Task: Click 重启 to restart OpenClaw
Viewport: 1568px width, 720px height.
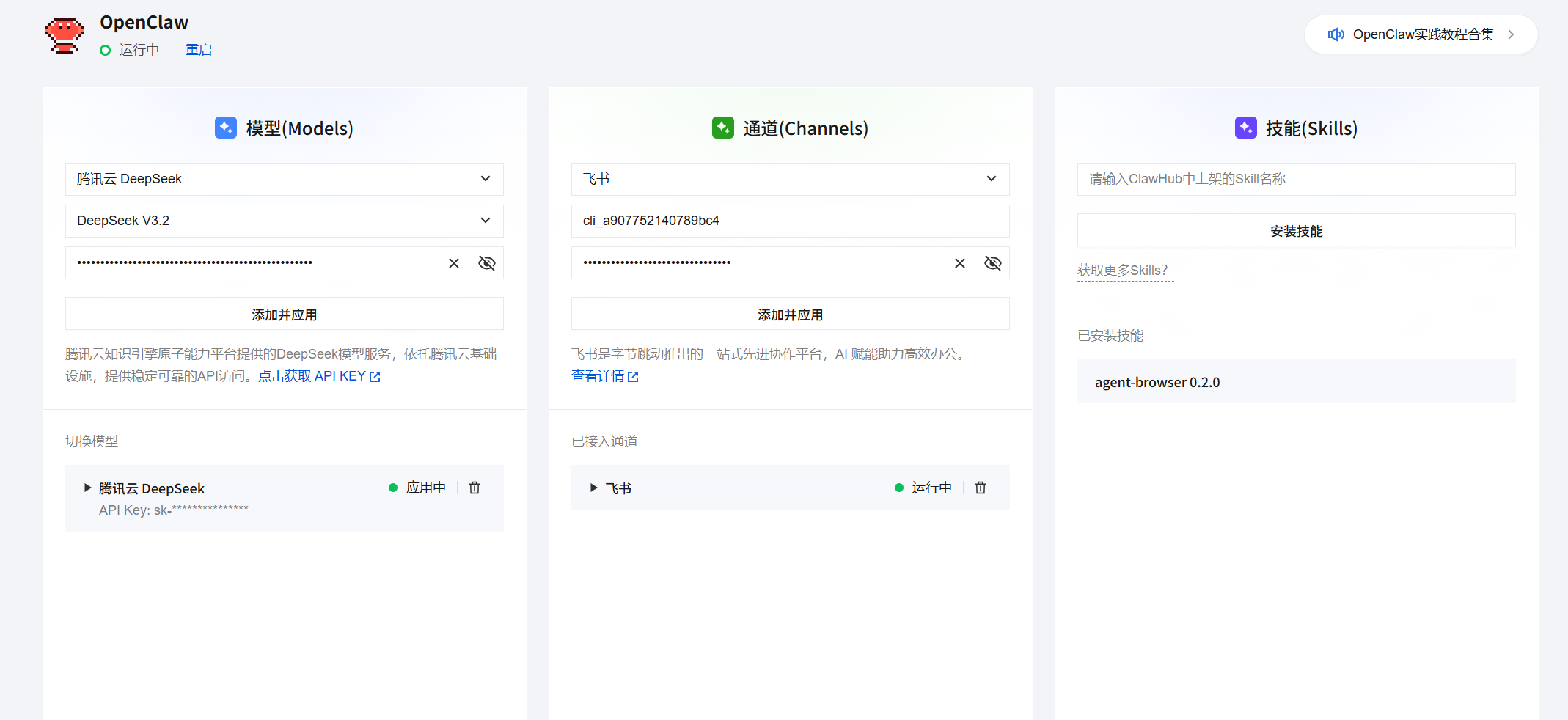Action: pyautogui.click(x=198, y=49)
